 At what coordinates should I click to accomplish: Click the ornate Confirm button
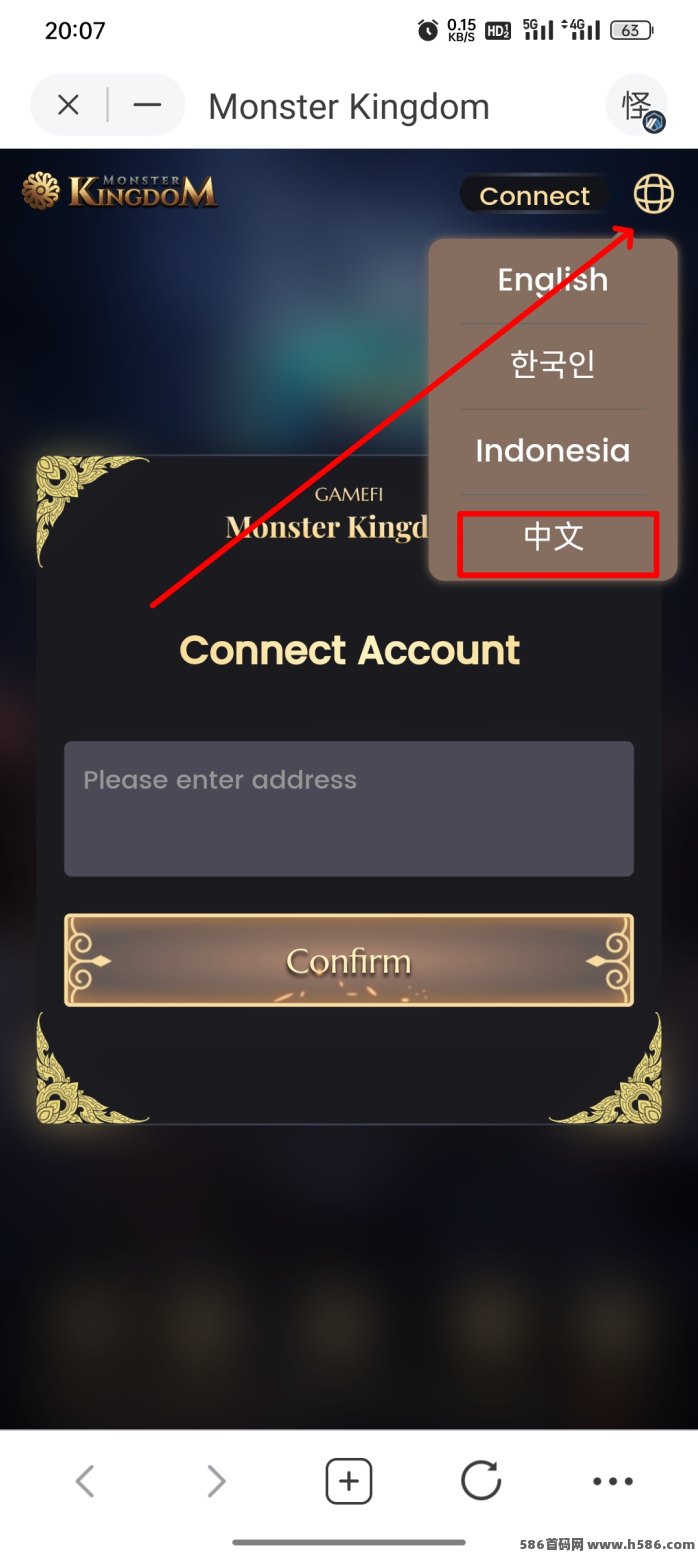(x=349, y=960)
